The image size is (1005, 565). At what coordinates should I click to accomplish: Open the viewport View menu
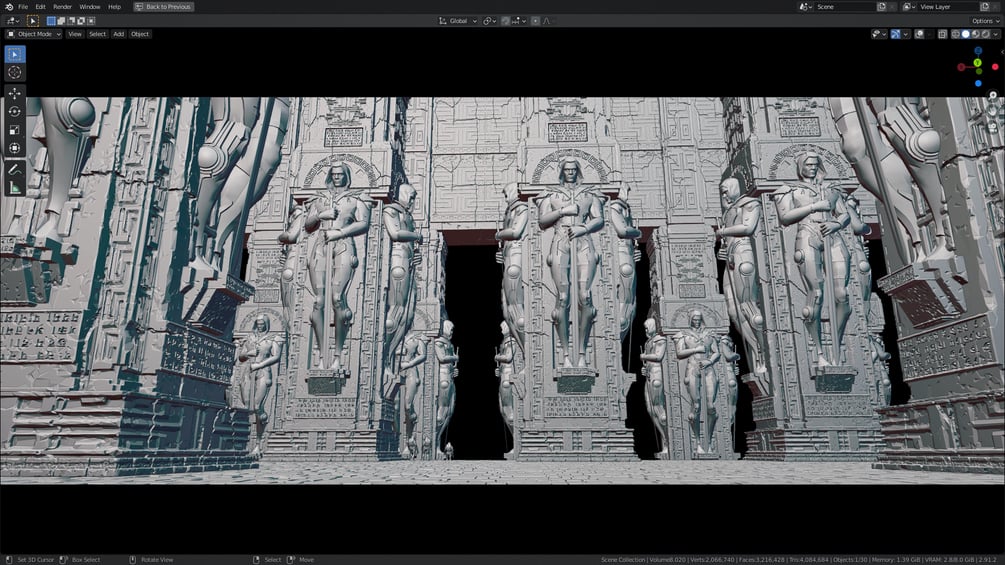tap(75, 34)
